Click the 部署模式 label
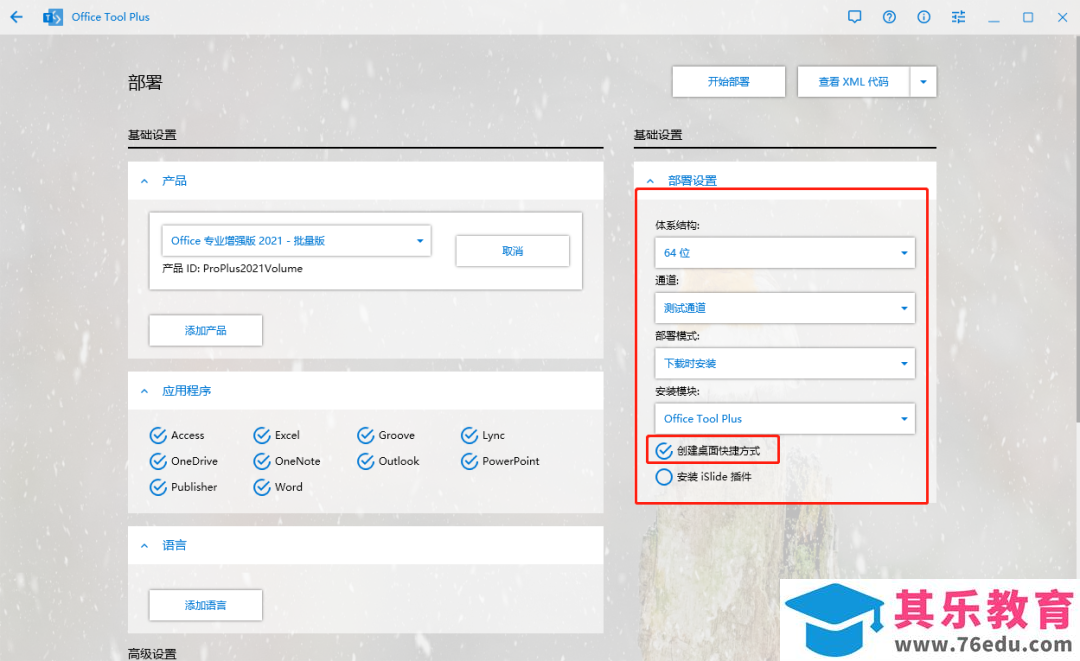Viewport: 1080px width, 661px height. pyautogui.click(x=677, y=336)
